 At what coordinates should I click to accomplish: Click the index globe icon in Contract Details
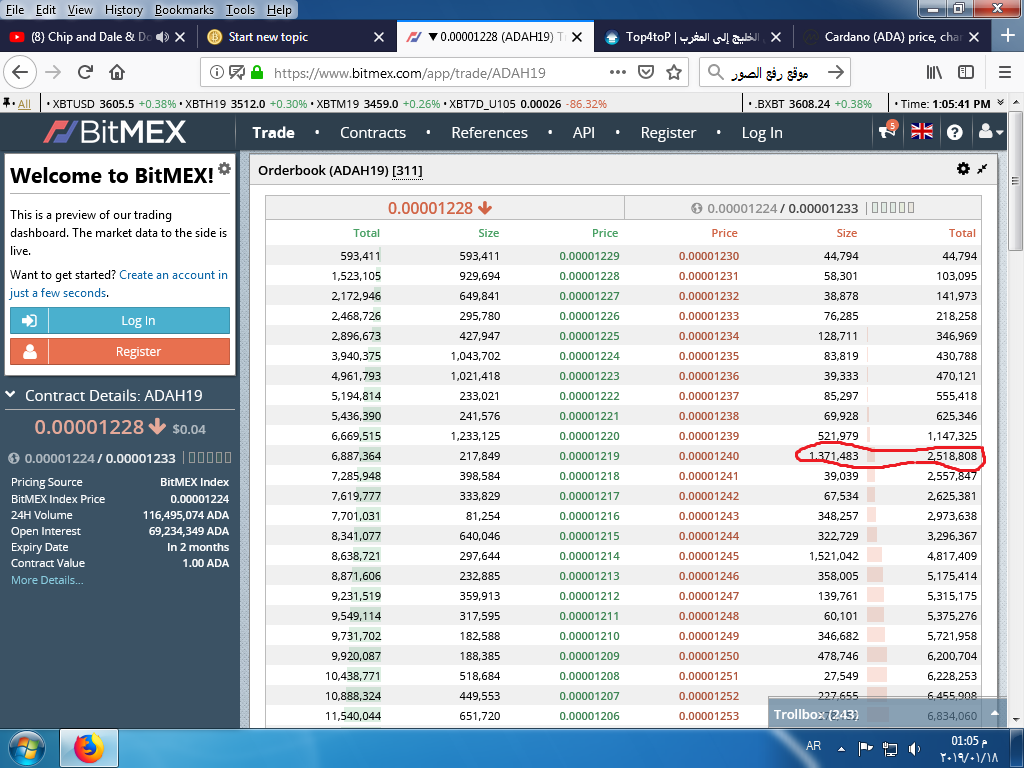14,458
